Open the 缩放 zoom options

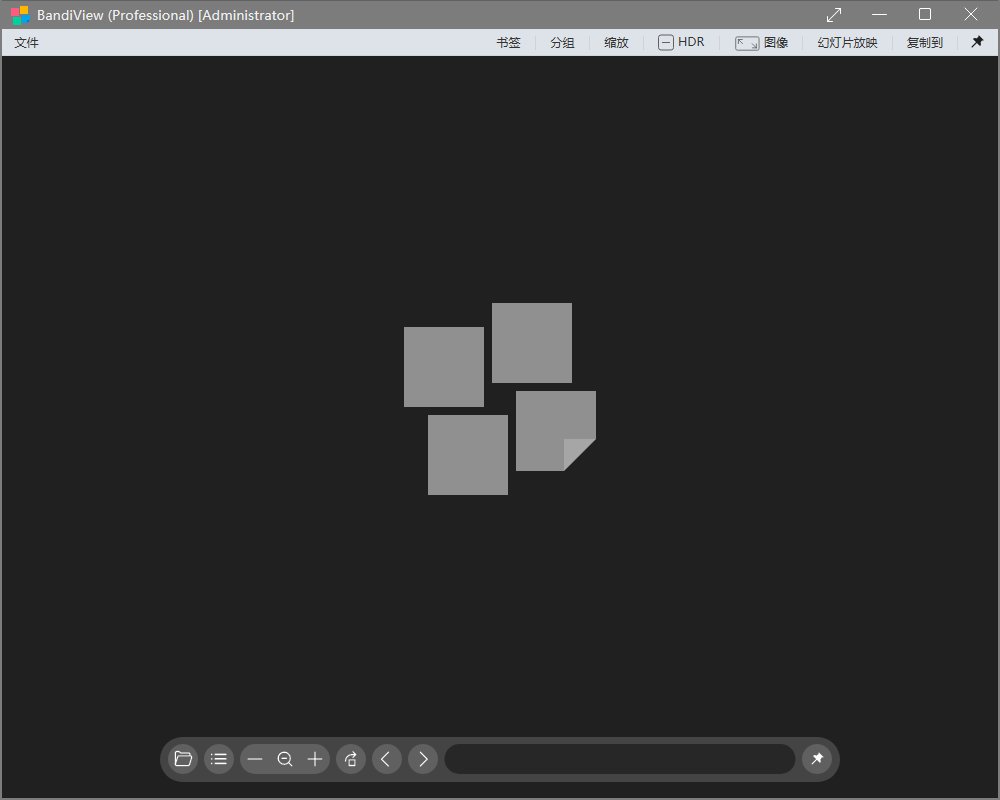616,42
